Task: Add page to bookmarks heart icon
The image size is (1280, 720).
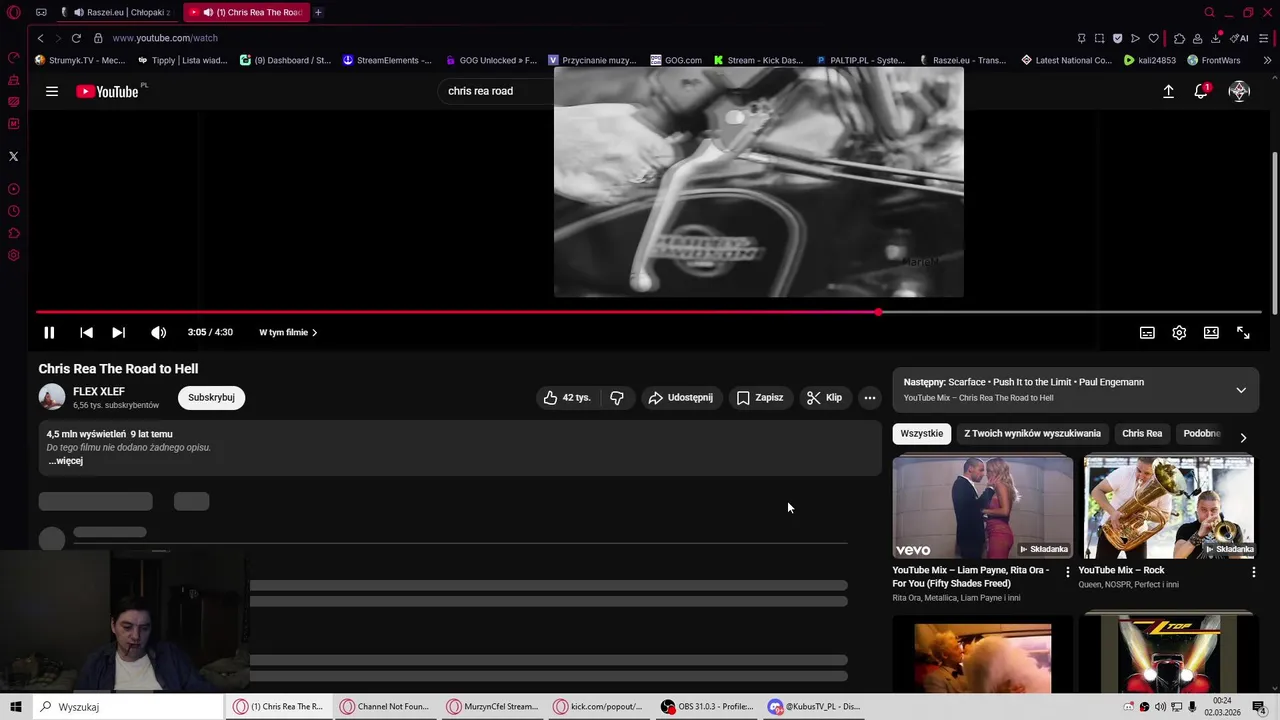Action: pos(1153,38)
